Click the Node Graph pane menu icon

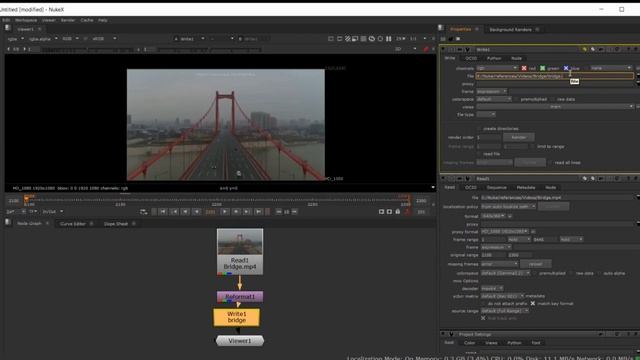click(x=7, y=222)
